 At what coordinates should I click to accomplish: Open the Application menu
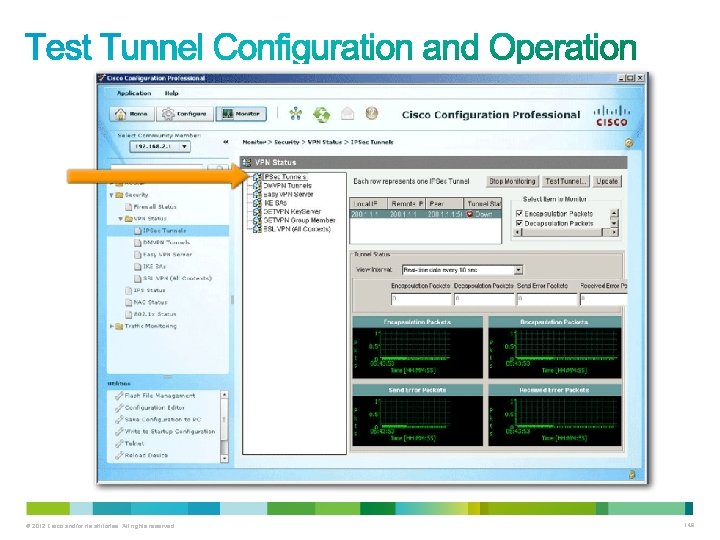click(x=134, y=93)
